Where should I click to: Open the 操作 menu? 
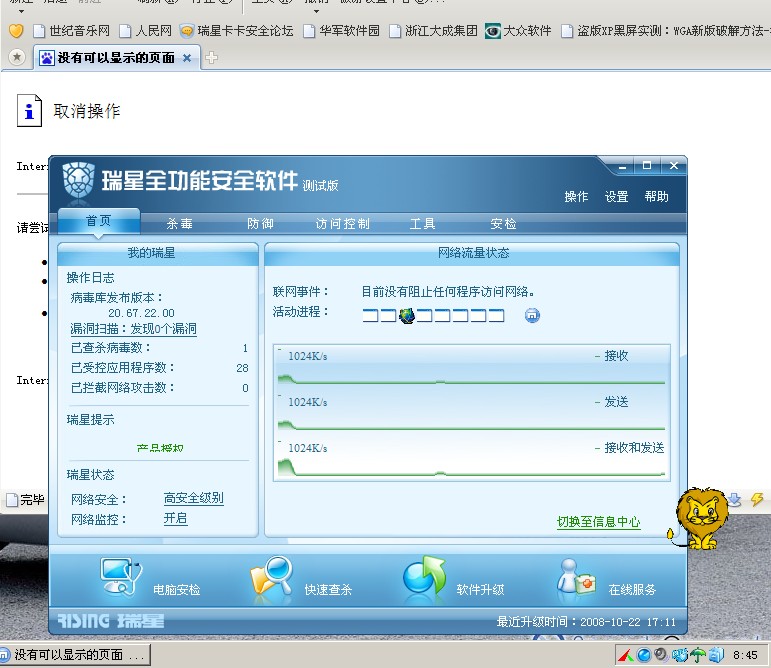tap(576, 197)
